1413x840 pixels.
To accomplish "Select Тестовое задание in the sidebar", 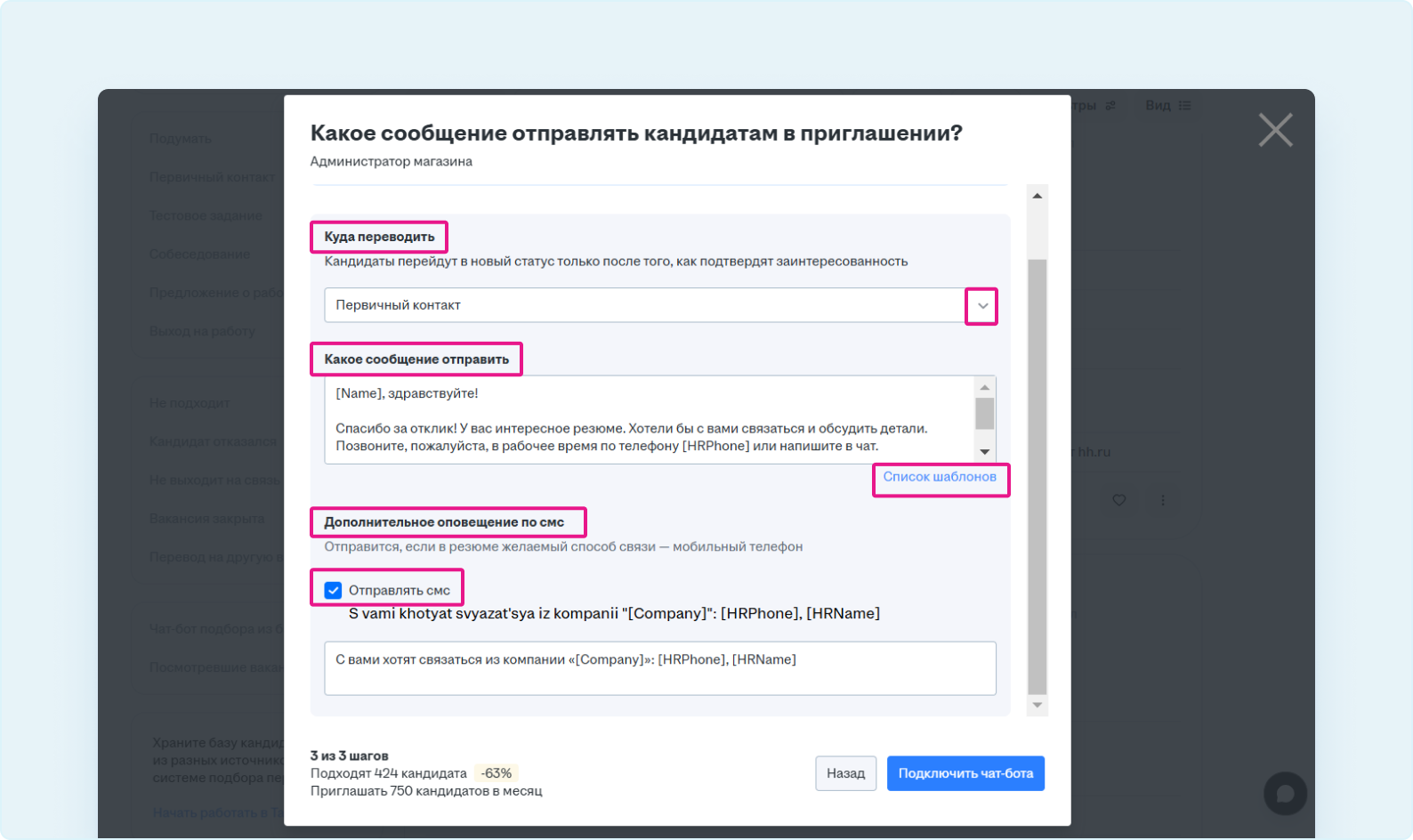I will pos(206,215).
